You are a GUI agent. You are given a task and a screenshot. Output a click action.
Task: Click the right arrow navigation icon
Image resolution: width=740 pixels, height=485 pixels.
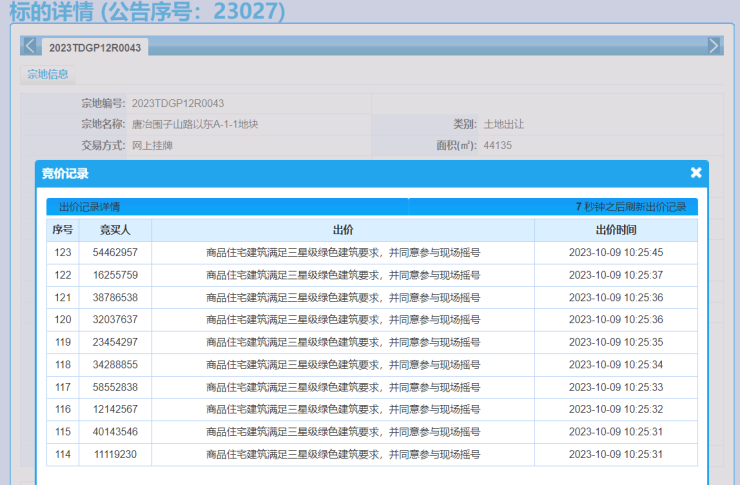point(713,46)
